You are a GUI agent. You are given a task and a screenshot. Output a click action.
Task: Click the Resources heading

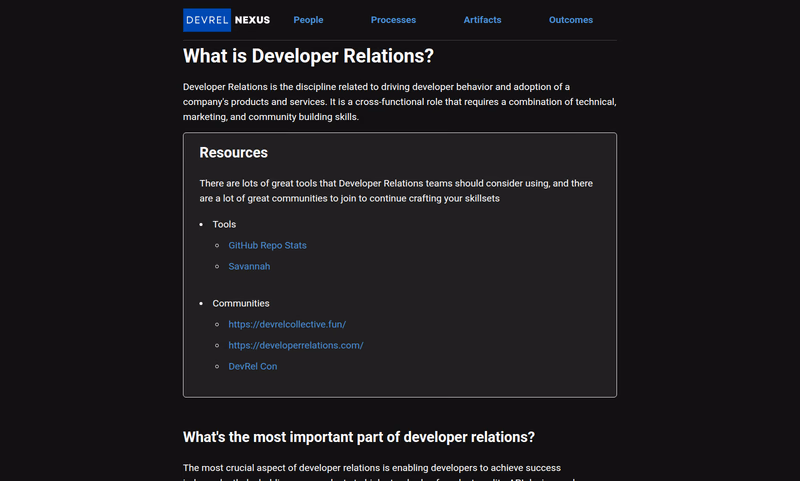[x=233, y=153]
